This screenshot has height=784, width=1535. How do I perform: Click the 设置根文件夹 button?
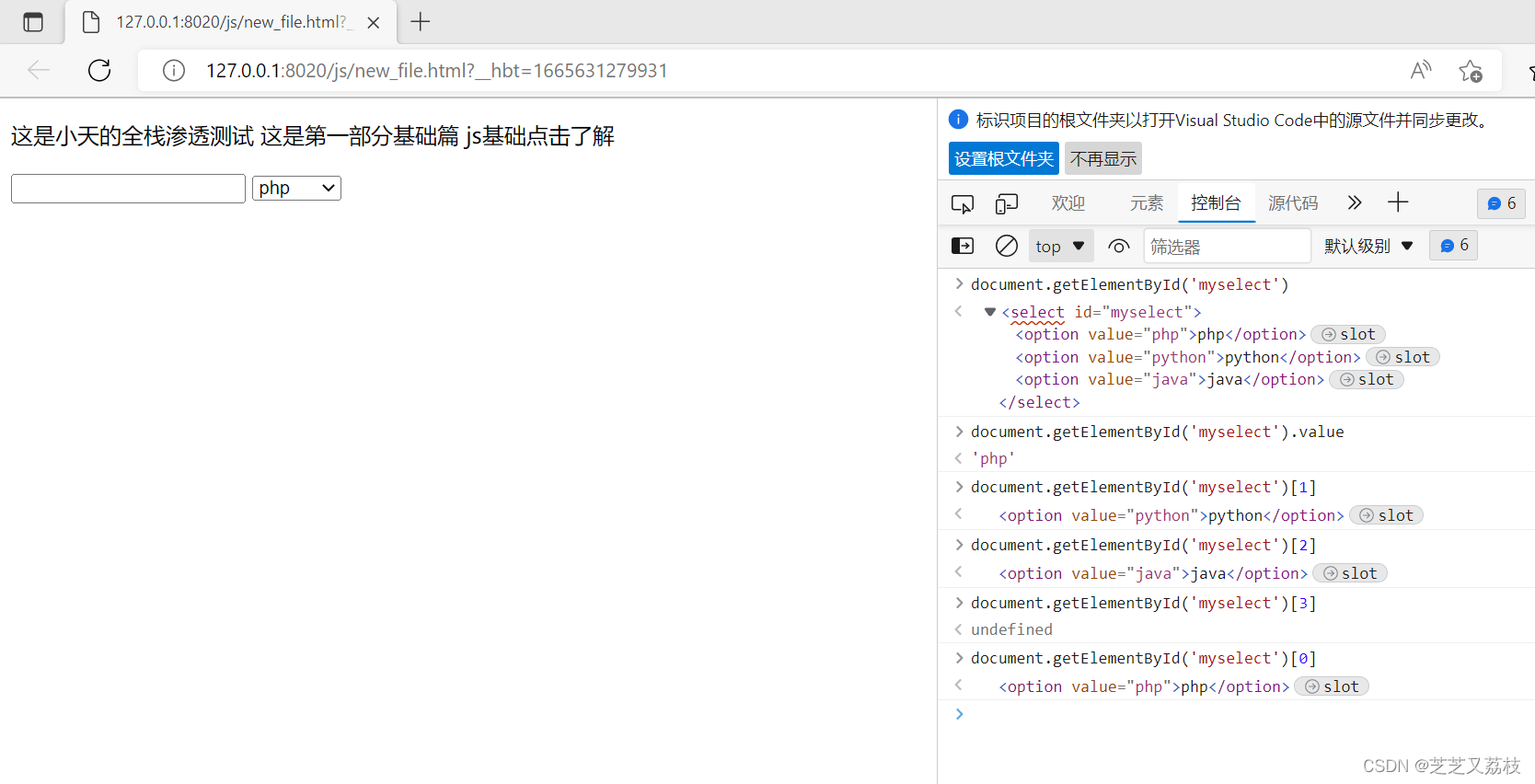(1004, 158)
